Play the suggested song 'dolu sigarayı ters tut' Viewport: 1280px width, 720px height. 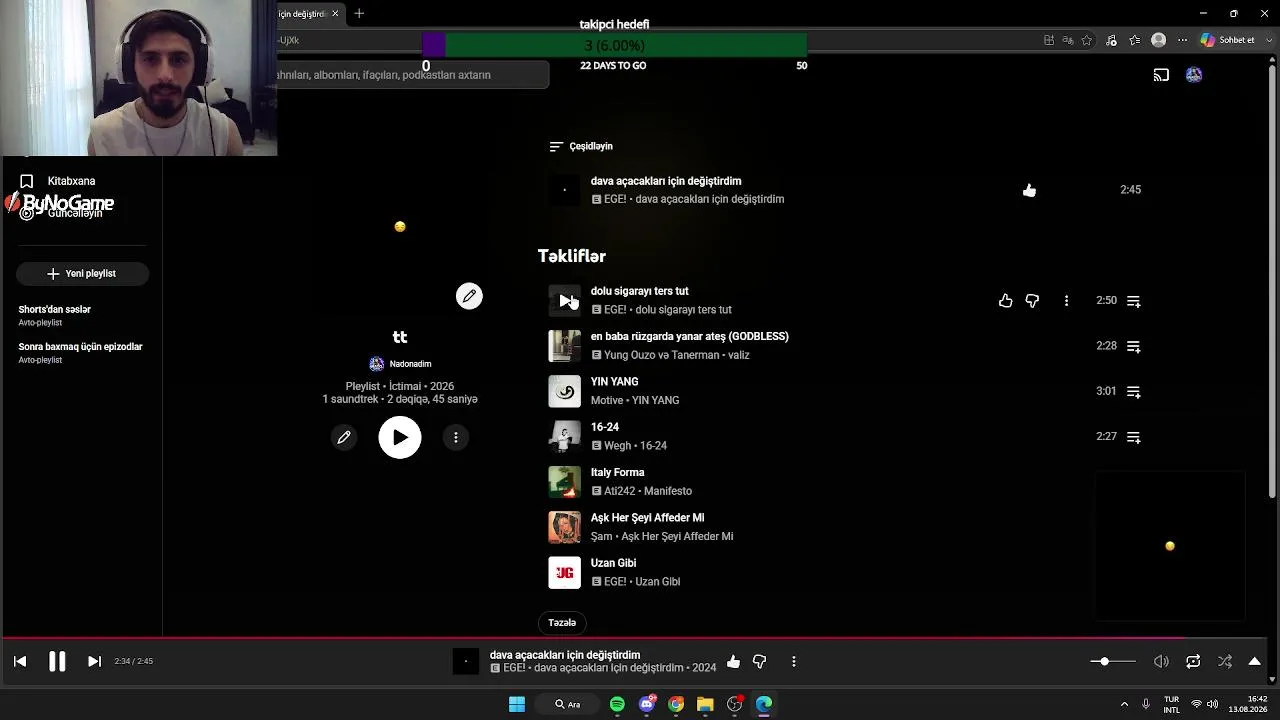tap(564, 300)
